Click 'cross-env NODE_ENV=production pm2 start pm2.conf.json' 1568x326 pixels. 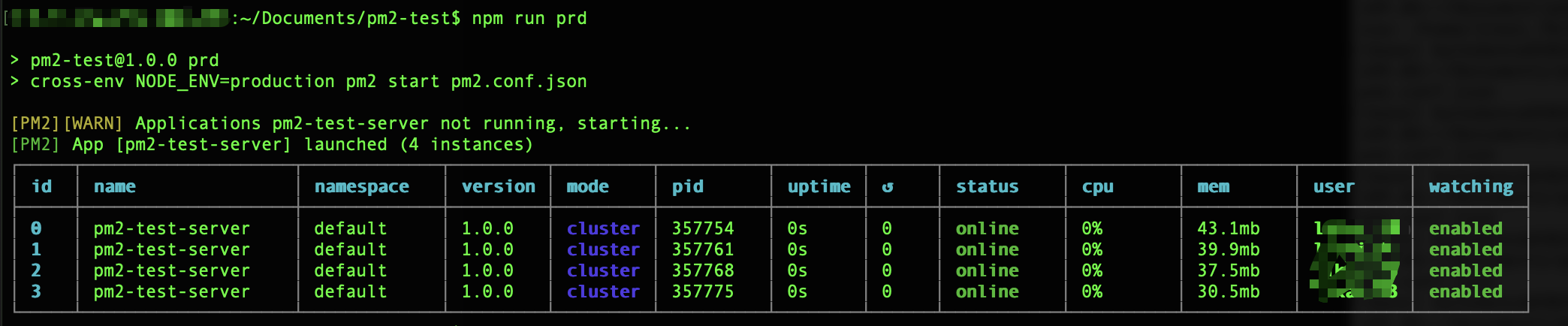309,81
